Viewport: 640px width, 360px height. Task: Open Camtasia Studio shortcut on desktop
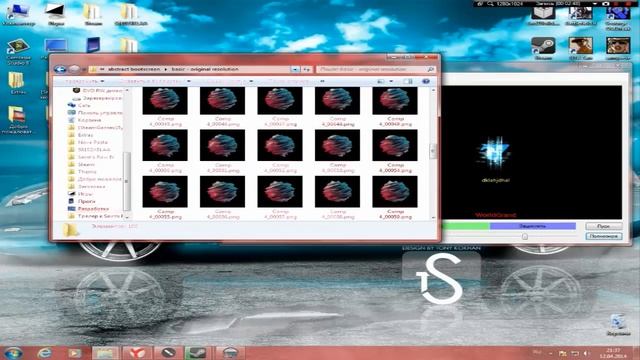pos(18,52)
